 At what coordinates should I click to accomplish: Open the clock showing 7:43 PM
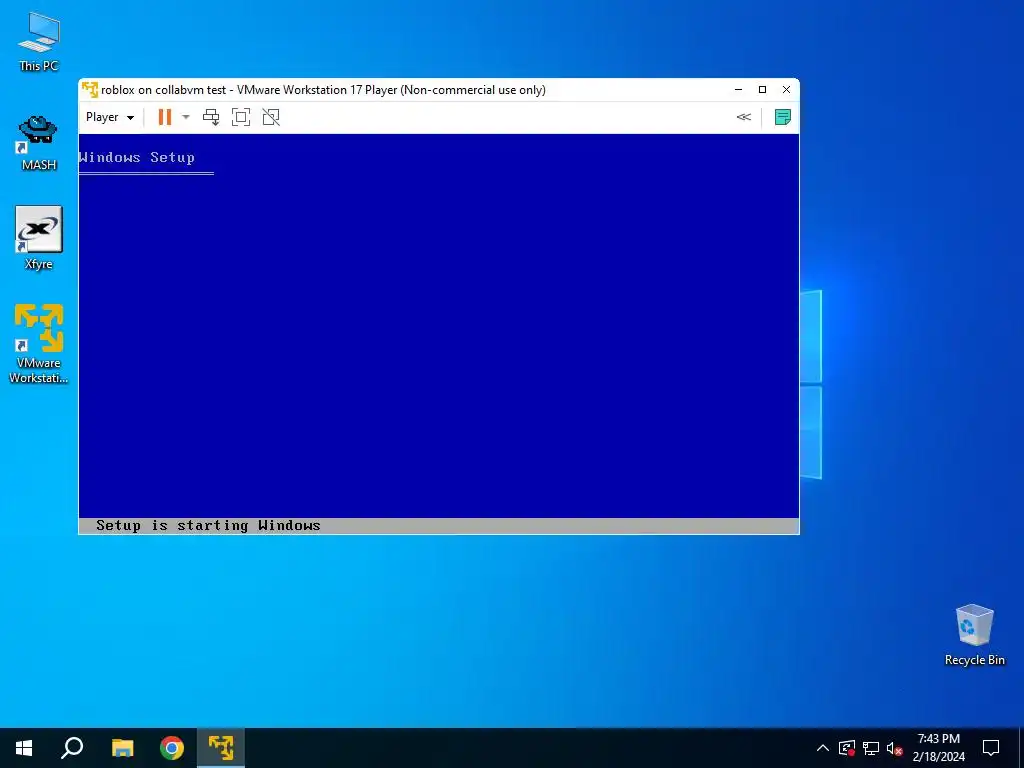click(x=938, y=748)
